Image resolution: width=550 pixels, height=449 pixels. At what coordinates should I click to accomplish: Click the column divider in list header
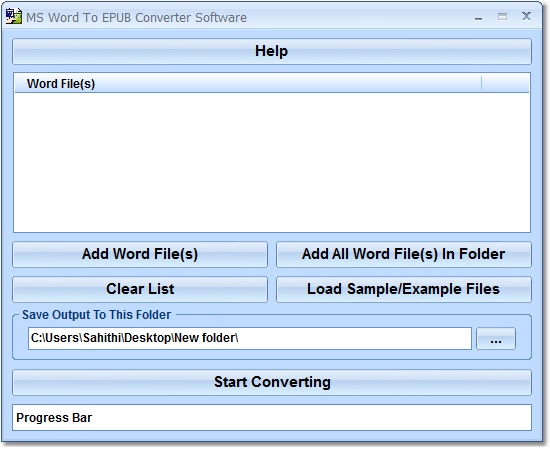(482, 83)
